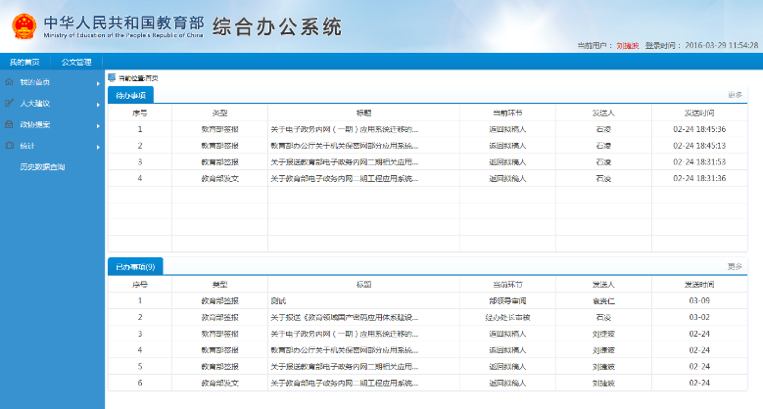Open the 我的首页 top navigation tab
This screenshot has width=763, height=409.
pos(24,62)
